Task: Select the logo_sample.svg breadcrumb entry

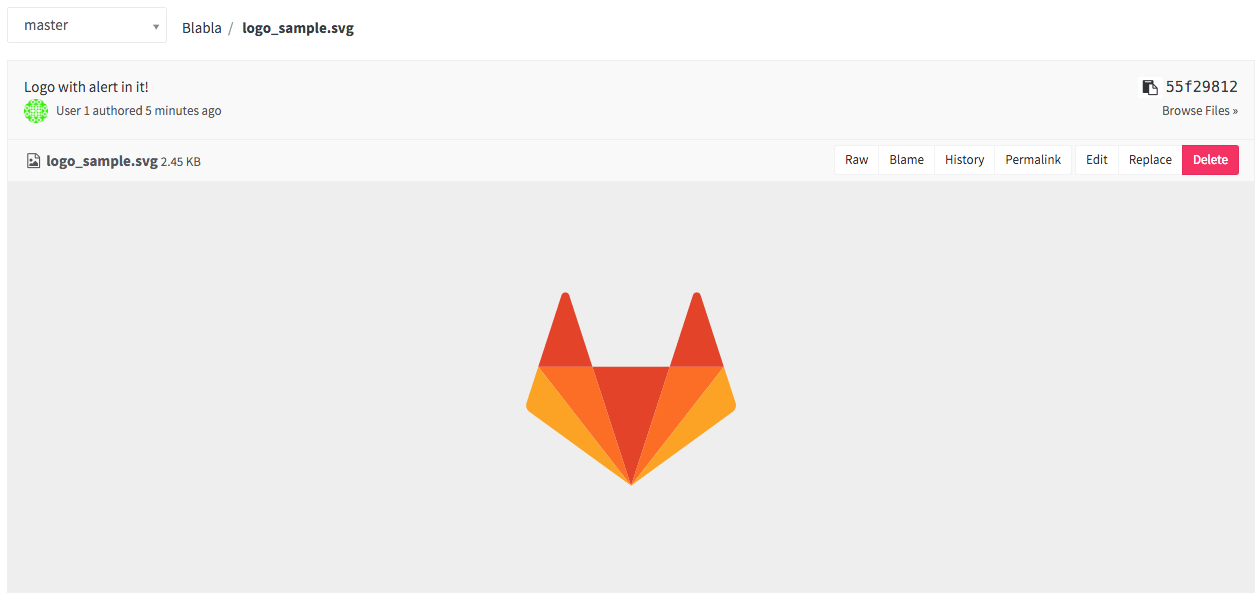Action: 297,27
